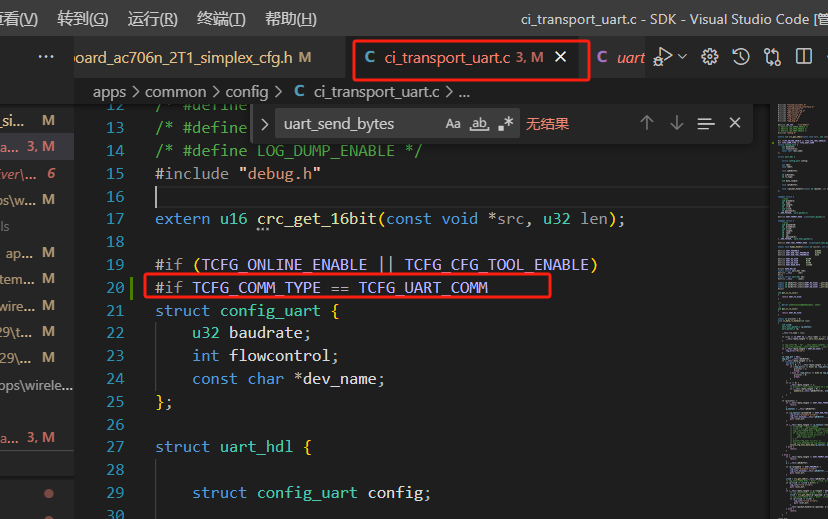
Task: Select sidebar file entry 'ver\... 6'
Action: 37,174
